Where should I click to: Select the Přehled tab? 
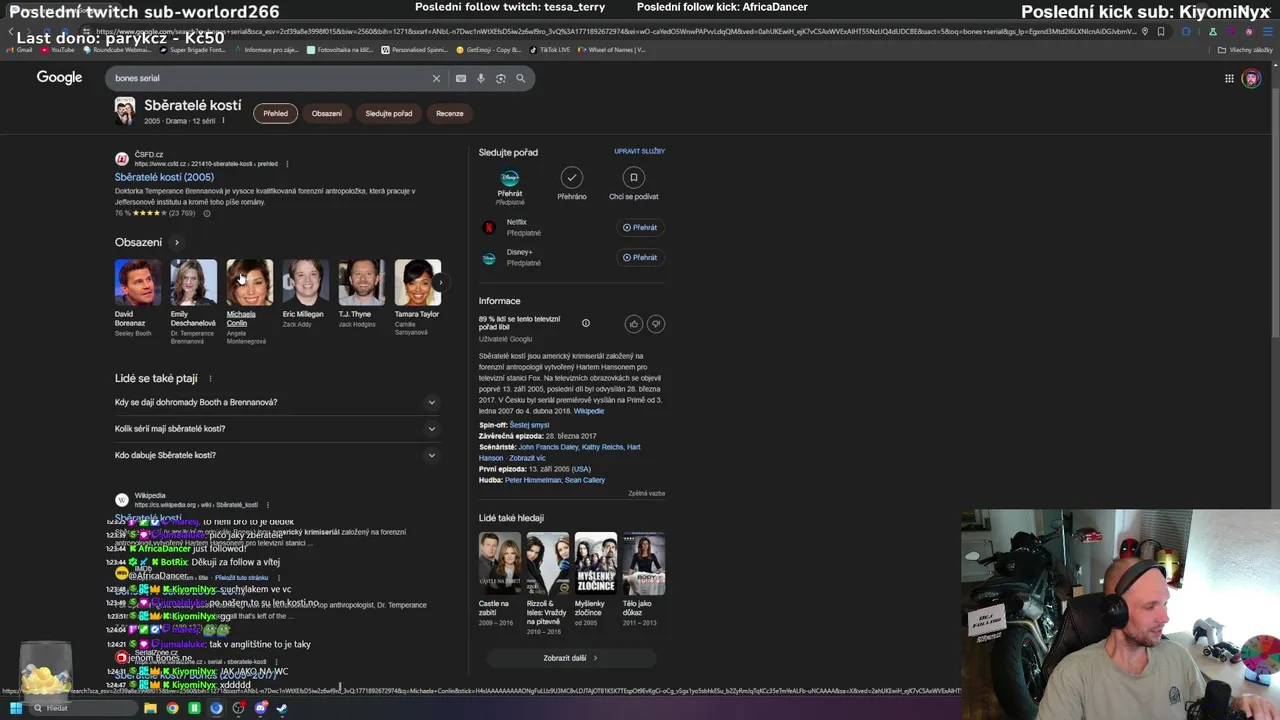(x=276, y=113)
